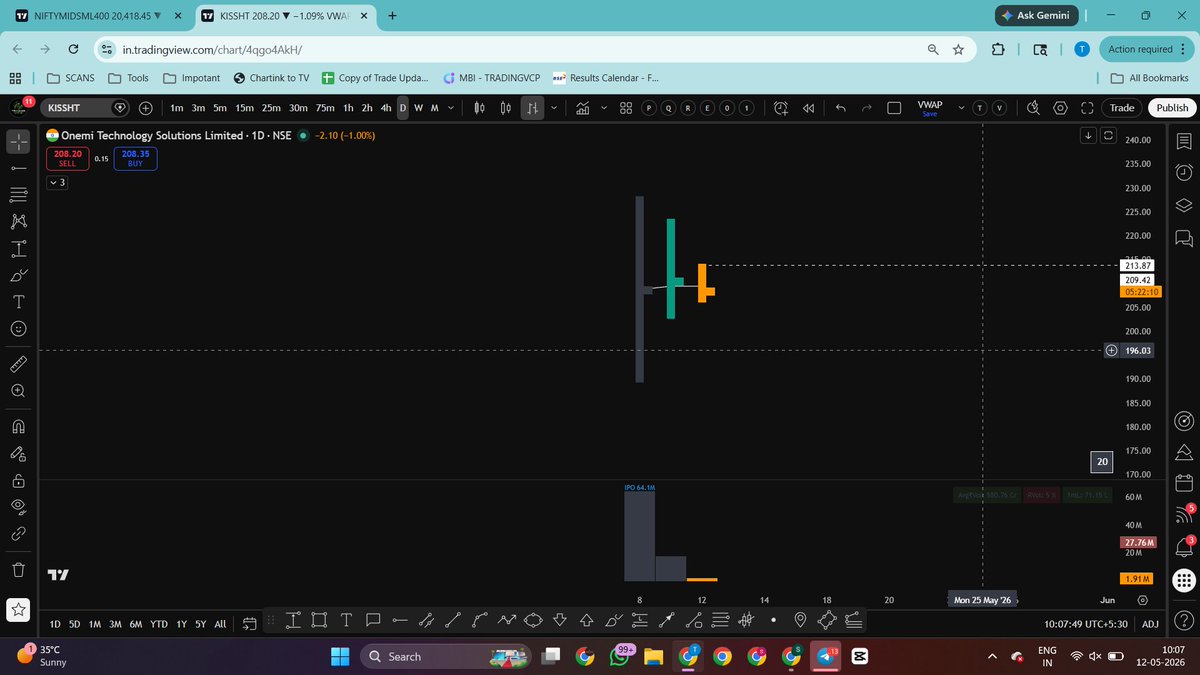
Task: Start bar replay mode
Action: point(809,108)
